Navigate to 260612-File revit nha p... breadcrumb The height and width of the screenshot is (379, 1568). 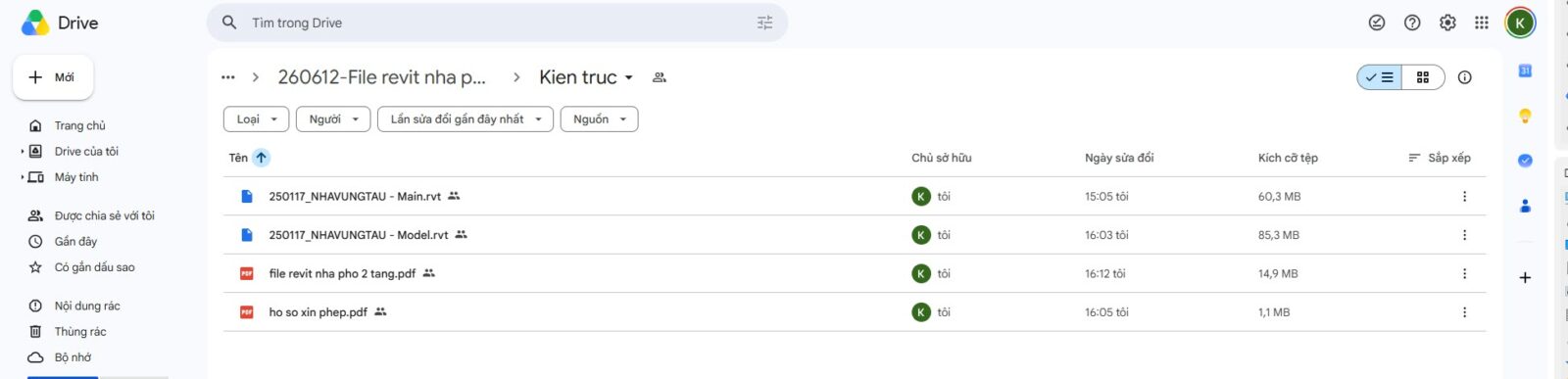pyautogui.click(x=381, y=77)
